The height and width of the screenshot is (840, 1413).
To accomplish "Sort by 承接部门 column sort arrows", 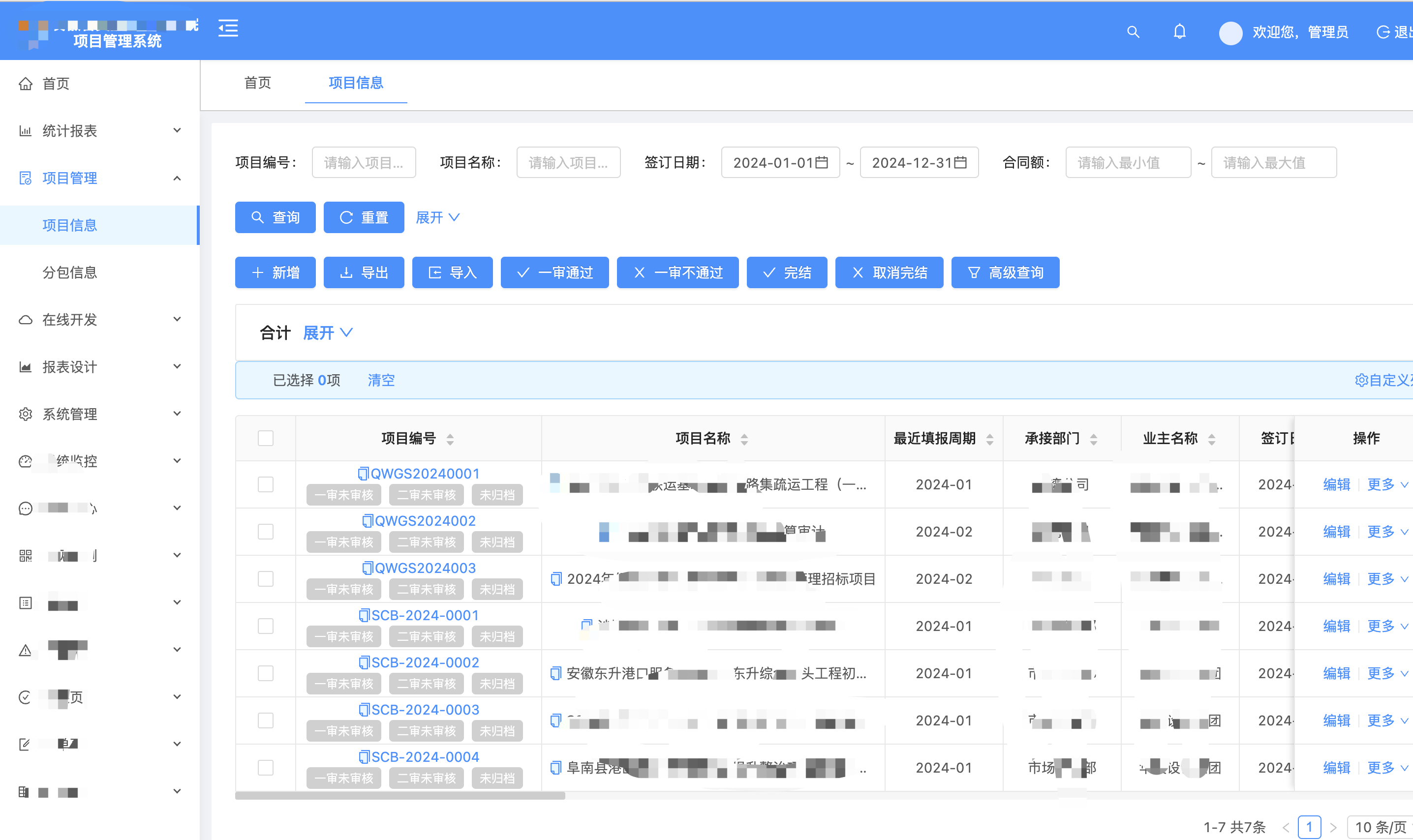I will (x=1094, y=439).
